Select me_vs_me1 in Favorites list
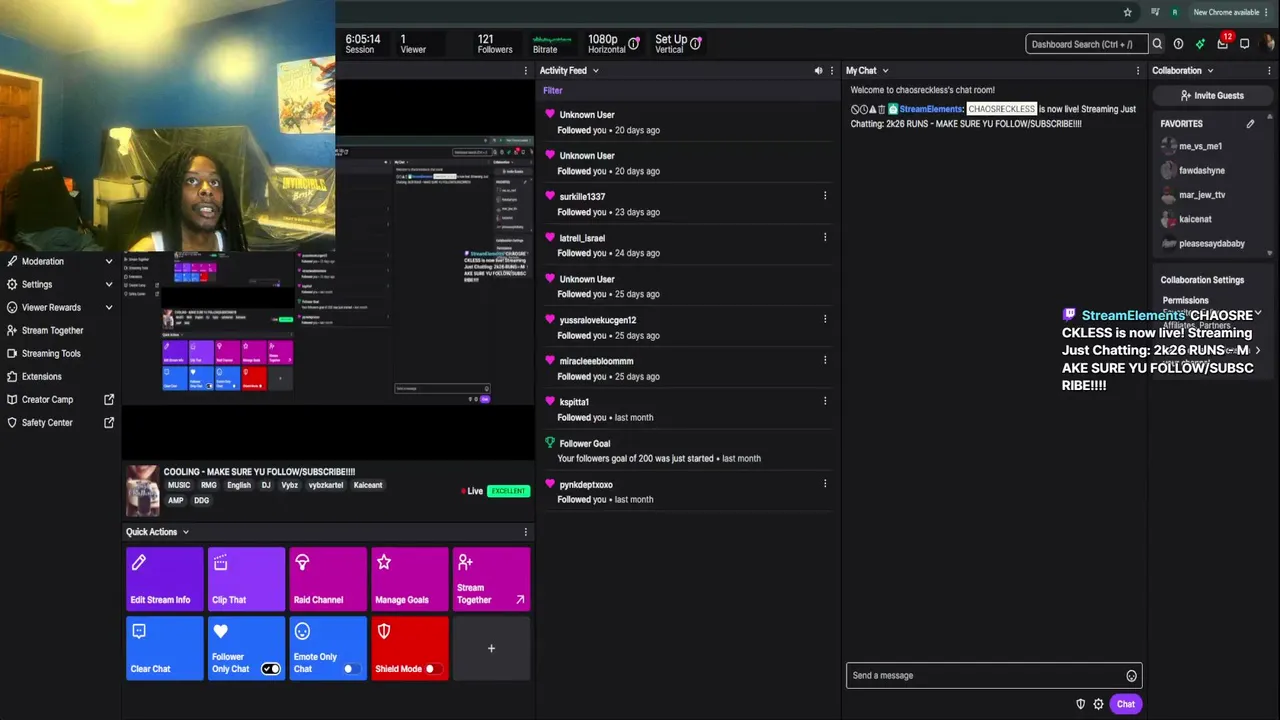Viewport: 1280px width, 720px height. [x=1200, y=146]
